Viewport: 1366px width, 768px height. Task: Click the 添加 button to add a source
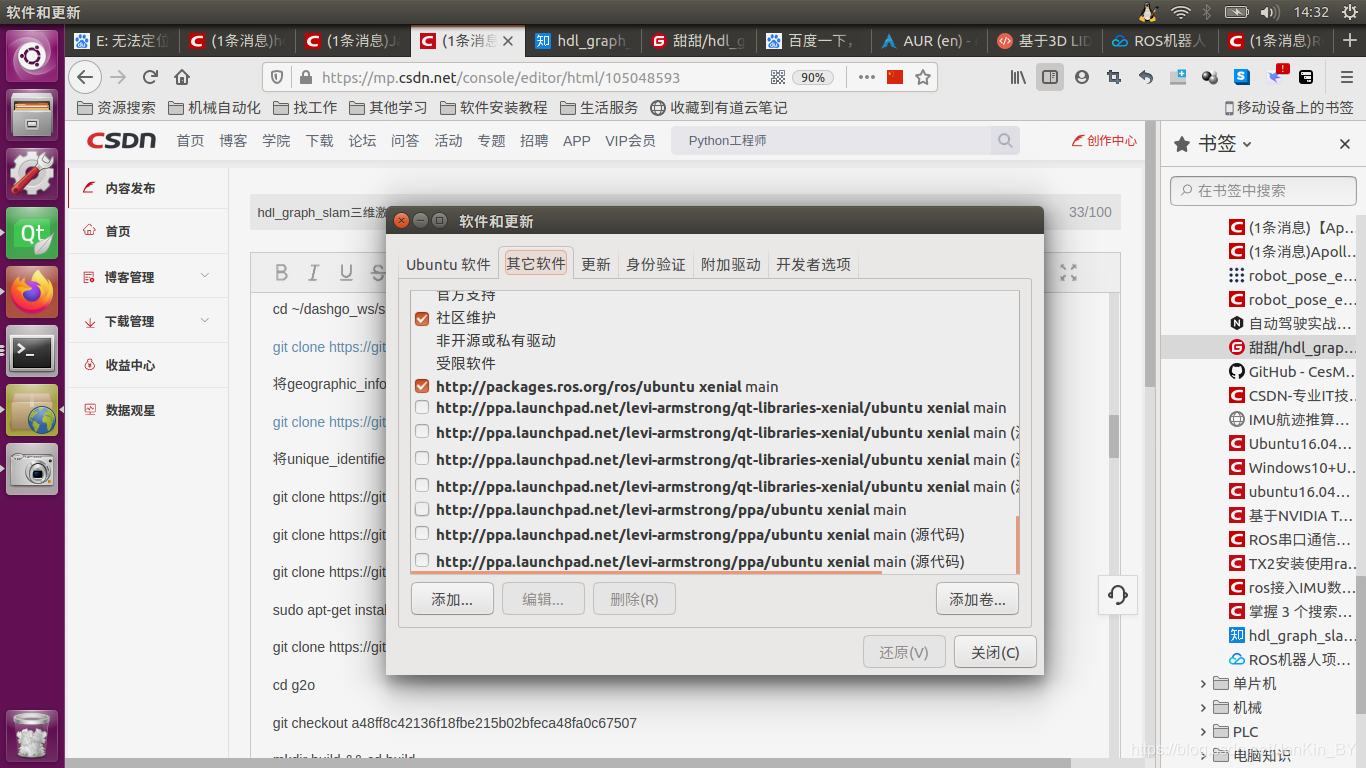tap(452, 598)
